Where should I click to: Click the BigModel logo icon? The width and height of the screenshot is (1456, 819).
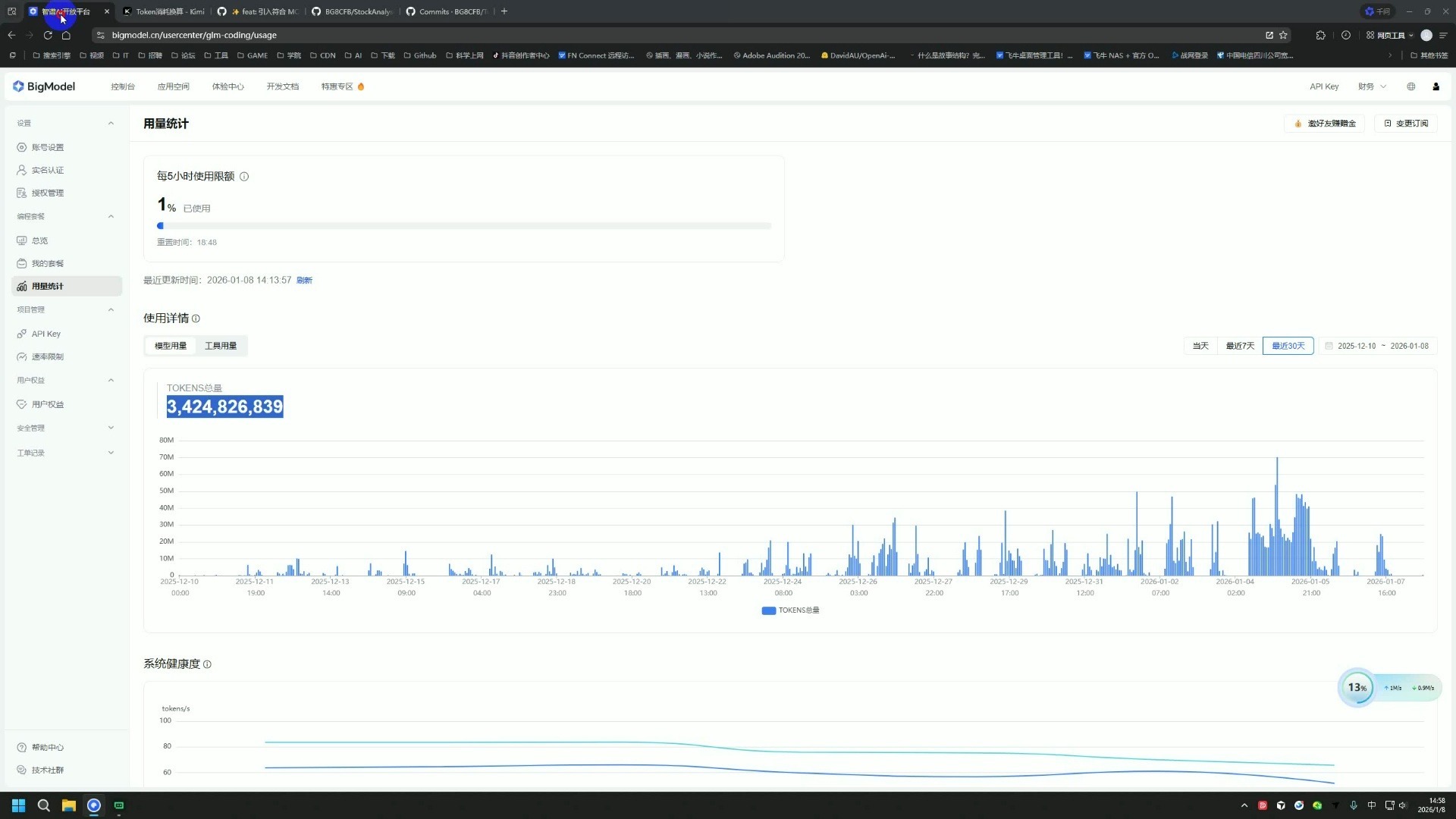[x=18, y=86]
